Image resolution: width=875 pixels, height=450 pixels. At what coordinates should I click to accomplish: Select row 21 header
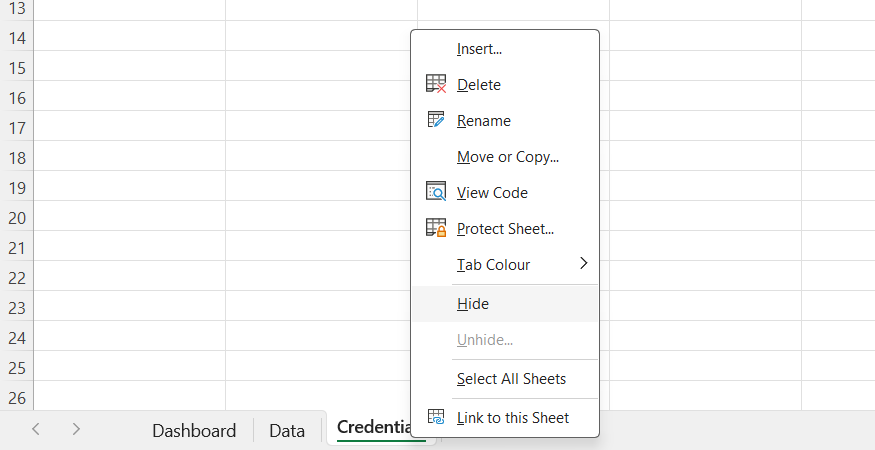(x=17, y=248)
